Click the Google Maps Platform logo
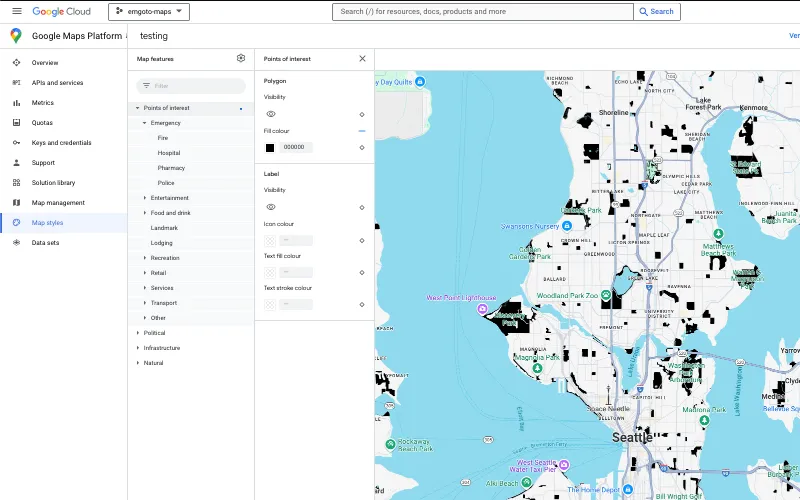This screenshot has height=500, width=800. pyautogui.click(x=16, y=36)
